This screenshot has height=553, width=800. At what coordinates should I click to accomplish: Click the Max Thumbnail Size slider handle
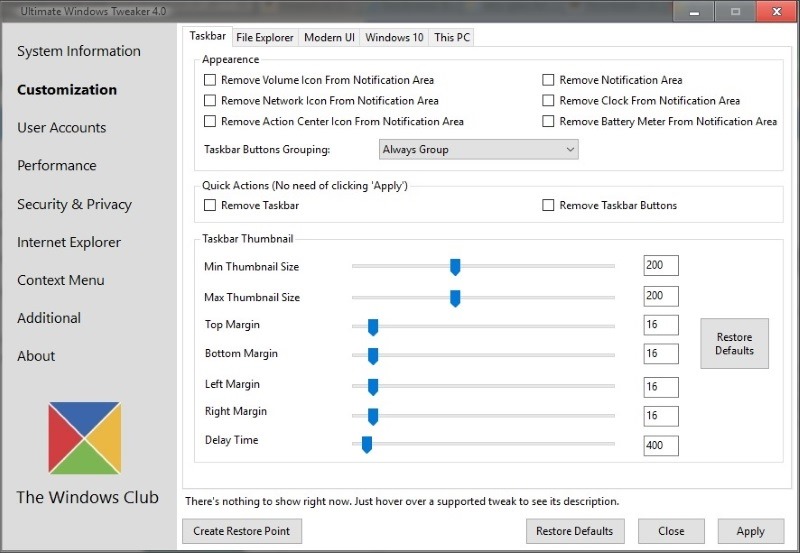click(x=455, y=298)
